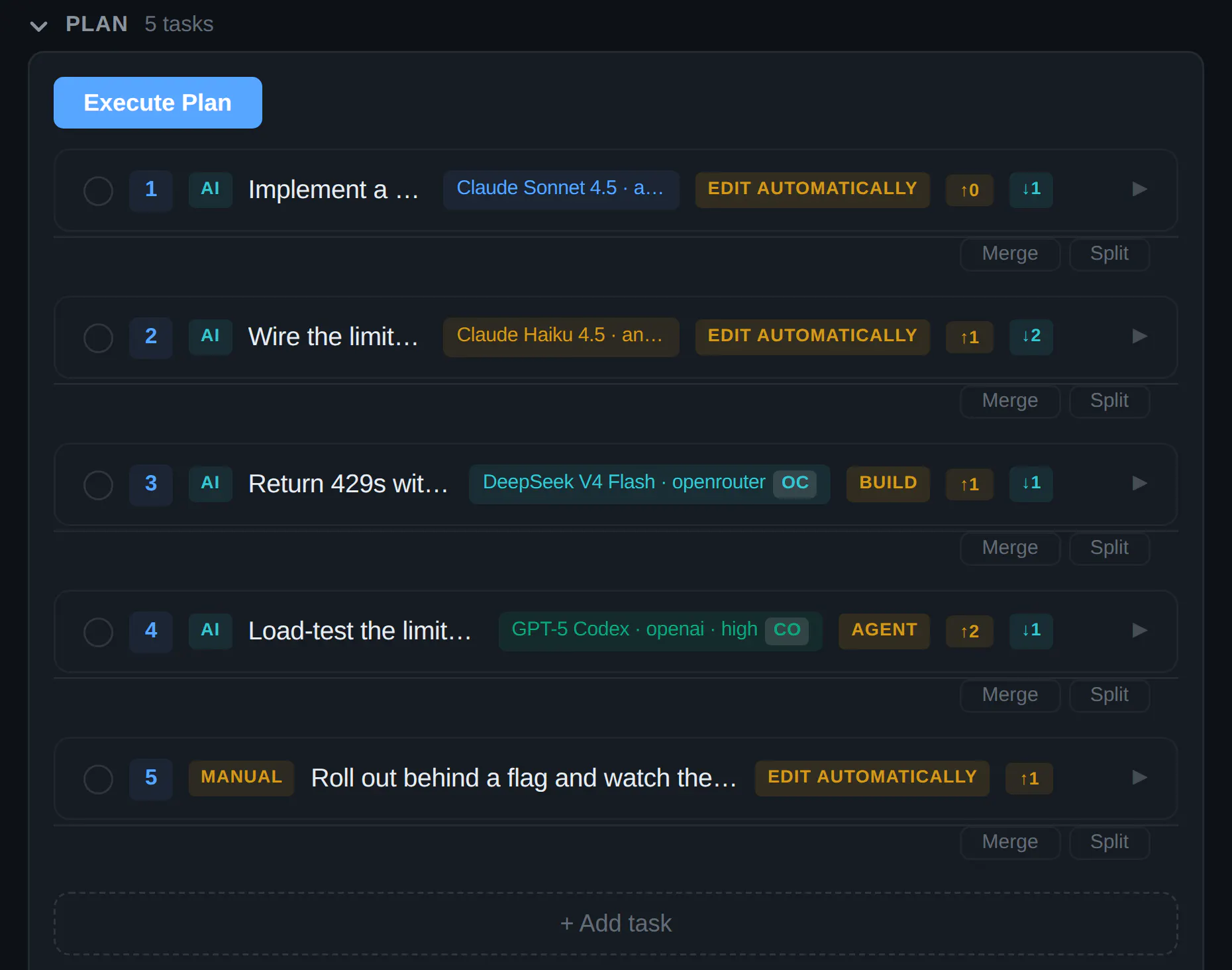Click the ↑2 dependency badge on task 4
Screen dimensions: 1232x970
(x=970, y=632)
